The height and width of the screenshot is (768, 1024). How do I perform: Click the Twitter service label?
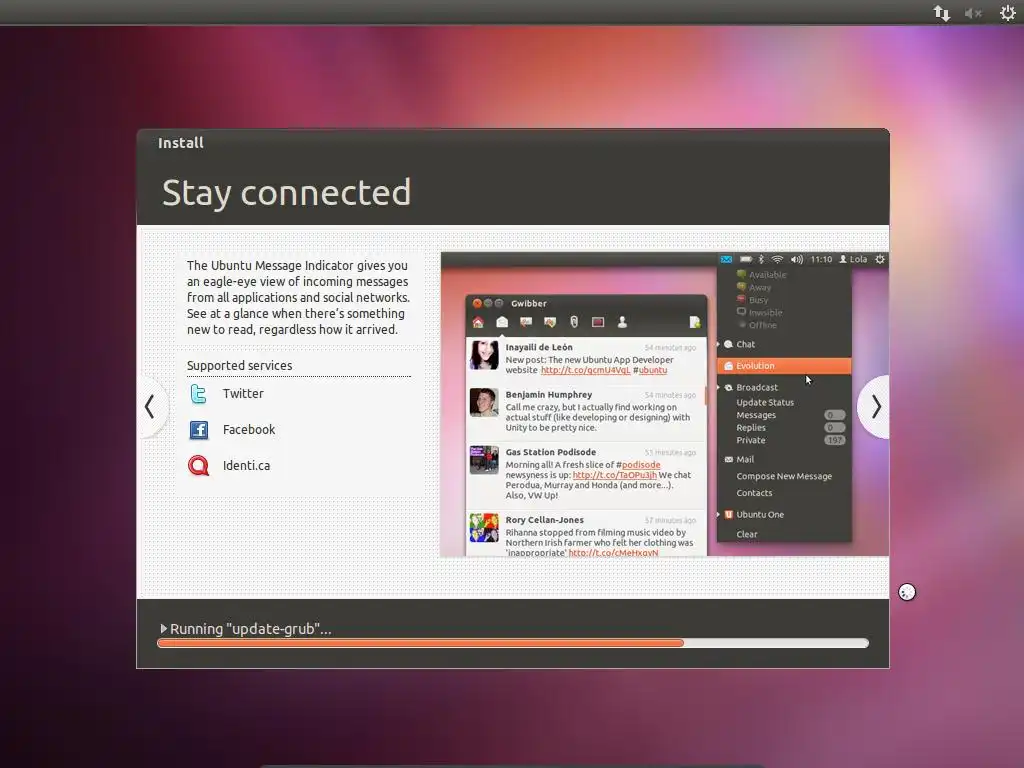click(x=243, y=394)
